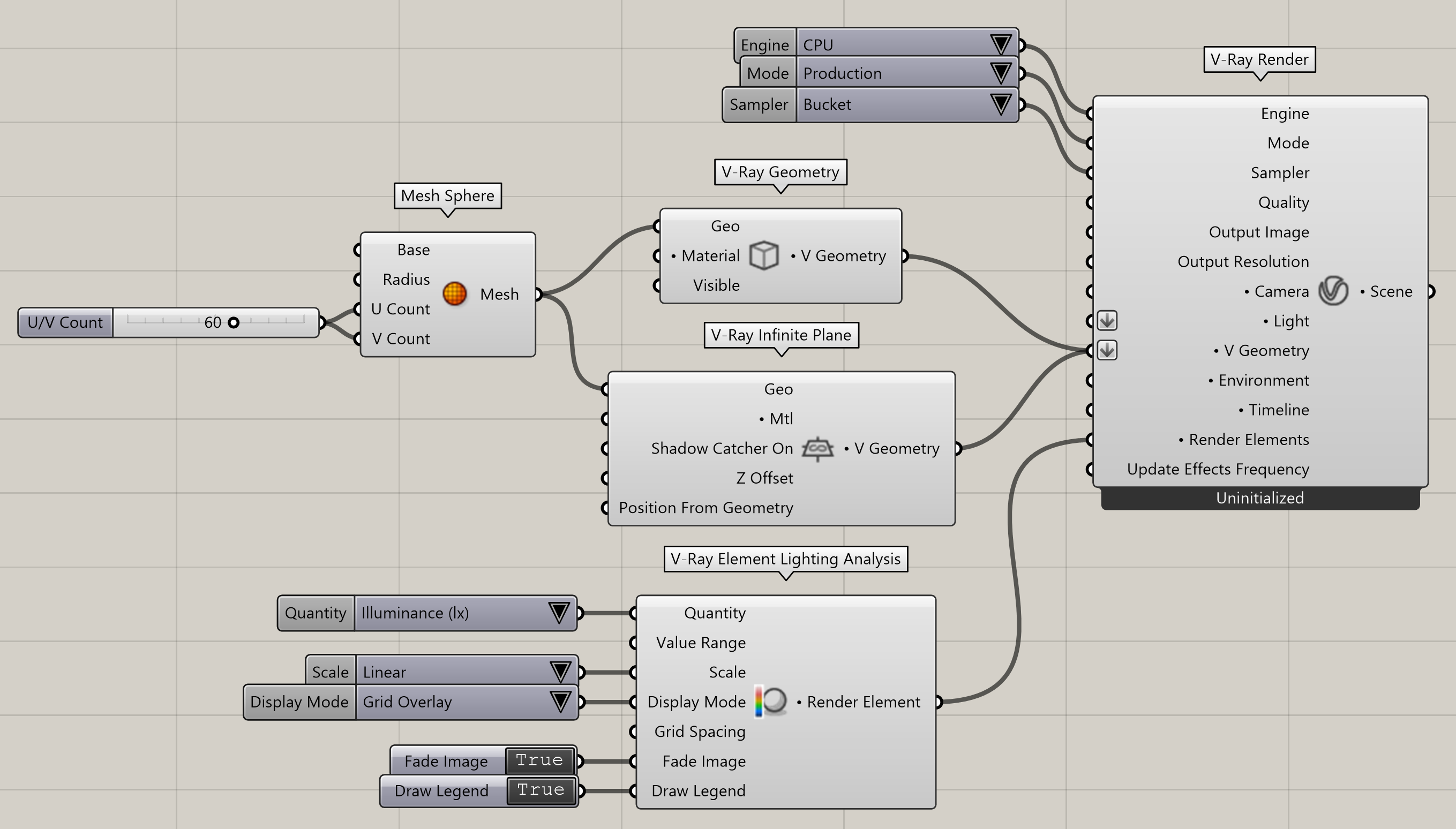Screen dimensions: 1456x829
Task: Click the V-Ray Geometry group label
Action: 780,171
